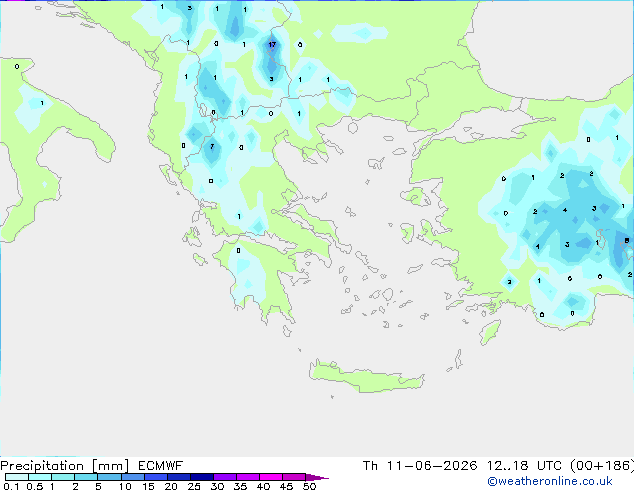This screenshot has width=634, height=490.
Task: Click the 30–35 mm purple legend box
Action: [x=225, y=477]
